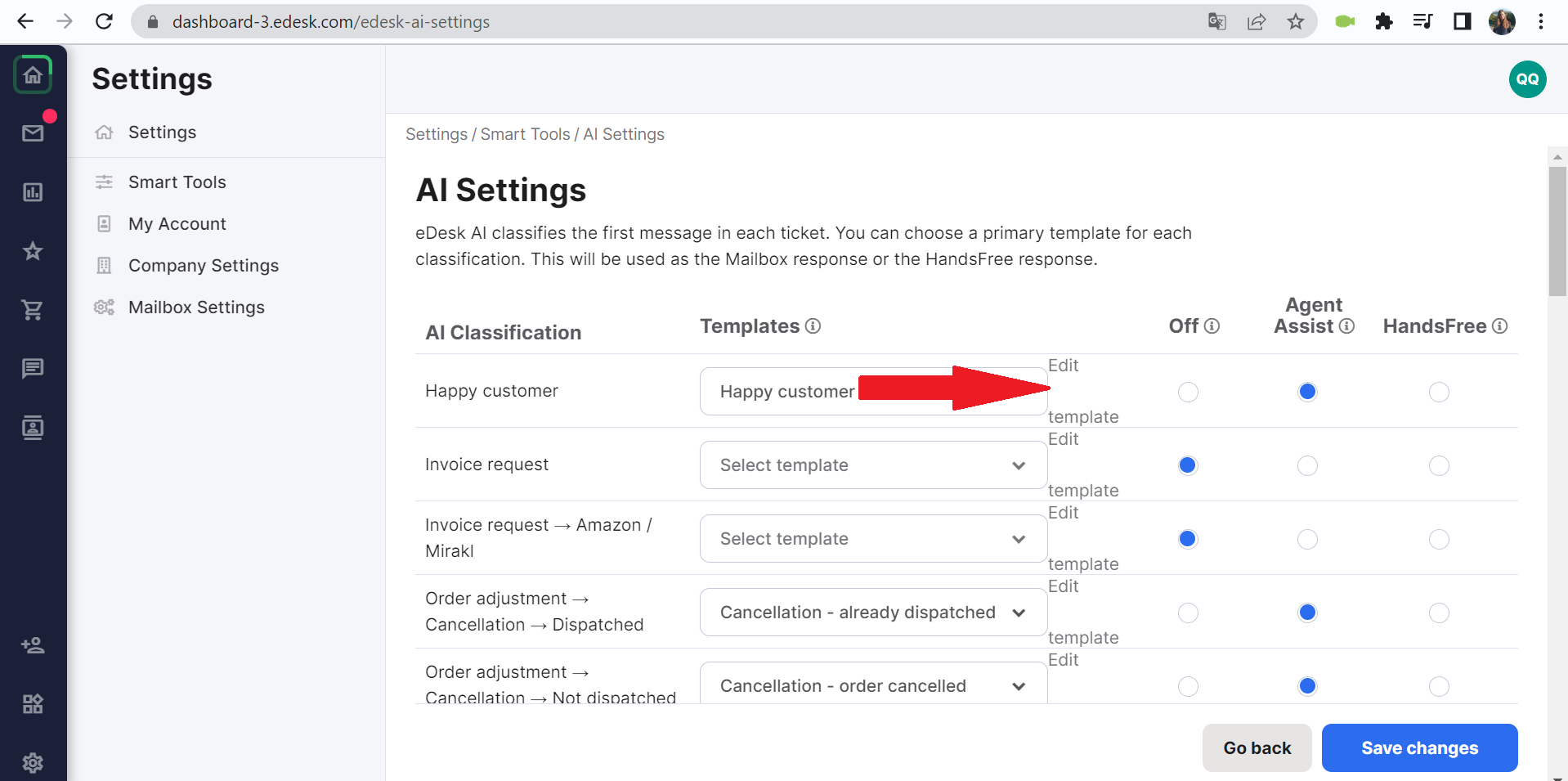Go back with the browser back arrow
Viewport: 1568px width, 781px height.
tap(25, 21)
